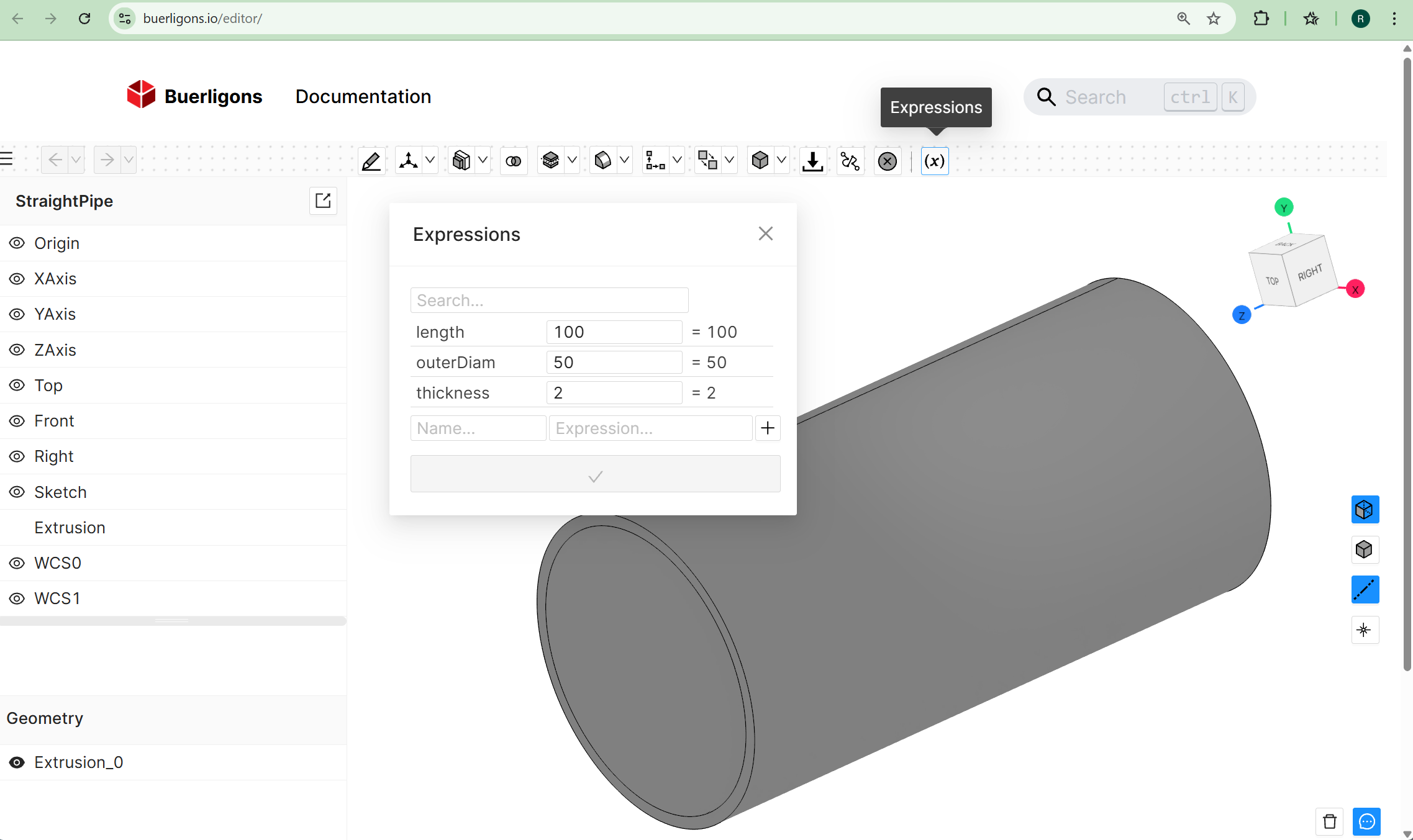Open StraightPipe in new window icon
The width and height of the screenshot is (1413, 840).
tap(323, 201)
